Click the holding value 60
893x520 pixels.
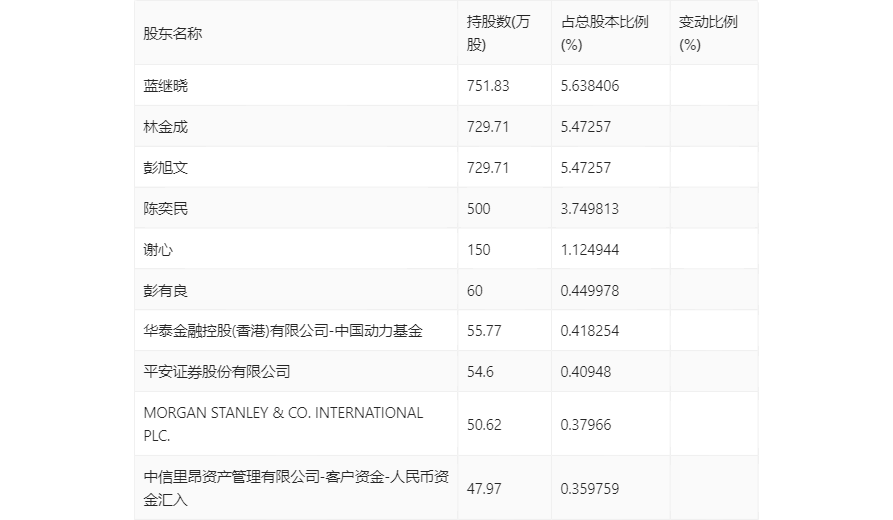475,291
